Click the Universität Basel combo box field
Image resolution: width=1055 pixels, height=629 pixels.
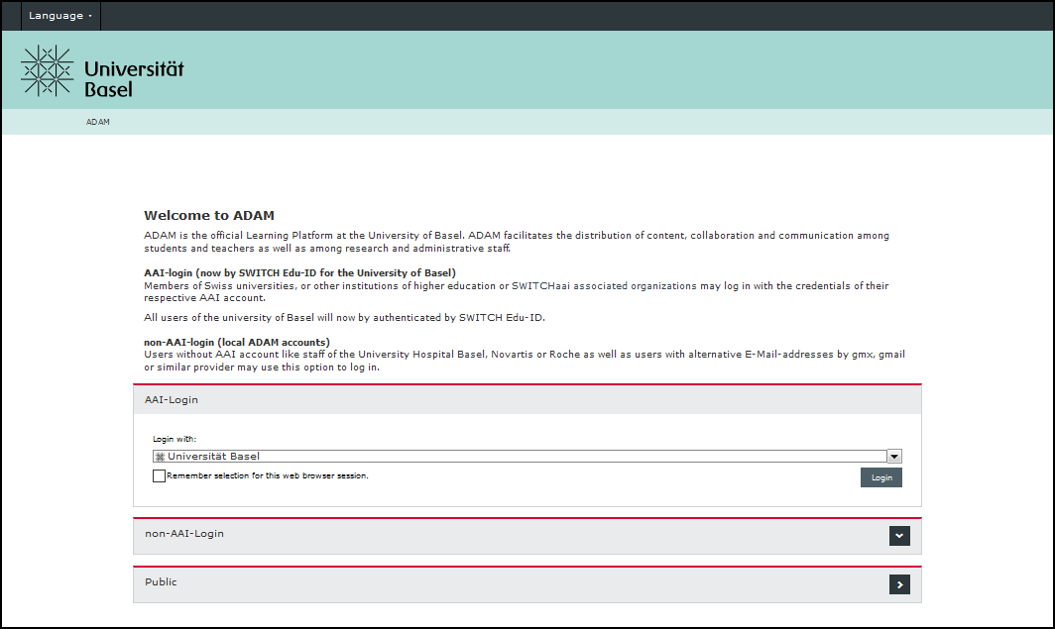(x=520, y=456)
